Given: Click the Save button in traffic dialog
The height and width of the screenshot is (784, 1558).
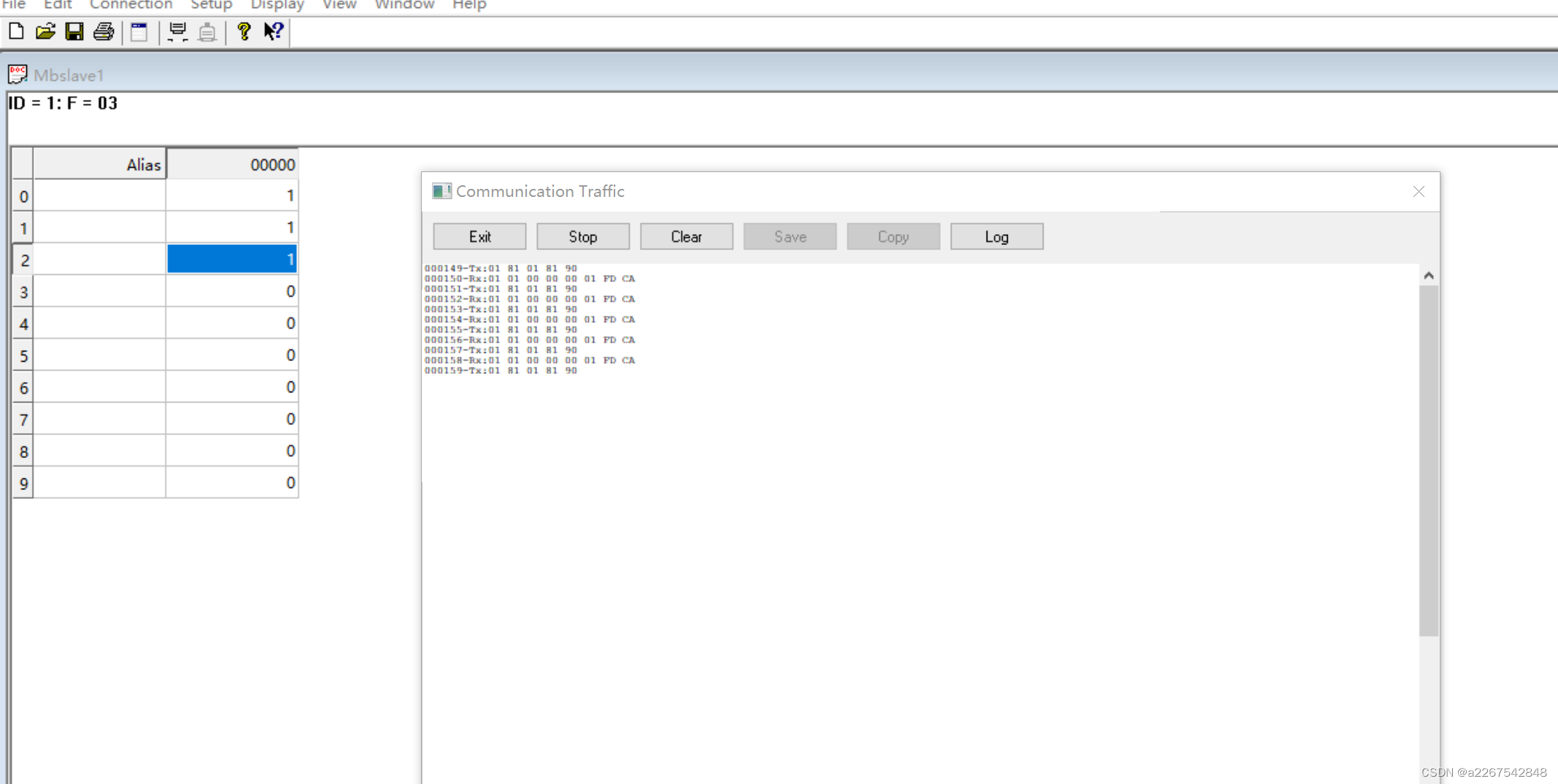Looking at the screenshot, I should tap(790, 236).
